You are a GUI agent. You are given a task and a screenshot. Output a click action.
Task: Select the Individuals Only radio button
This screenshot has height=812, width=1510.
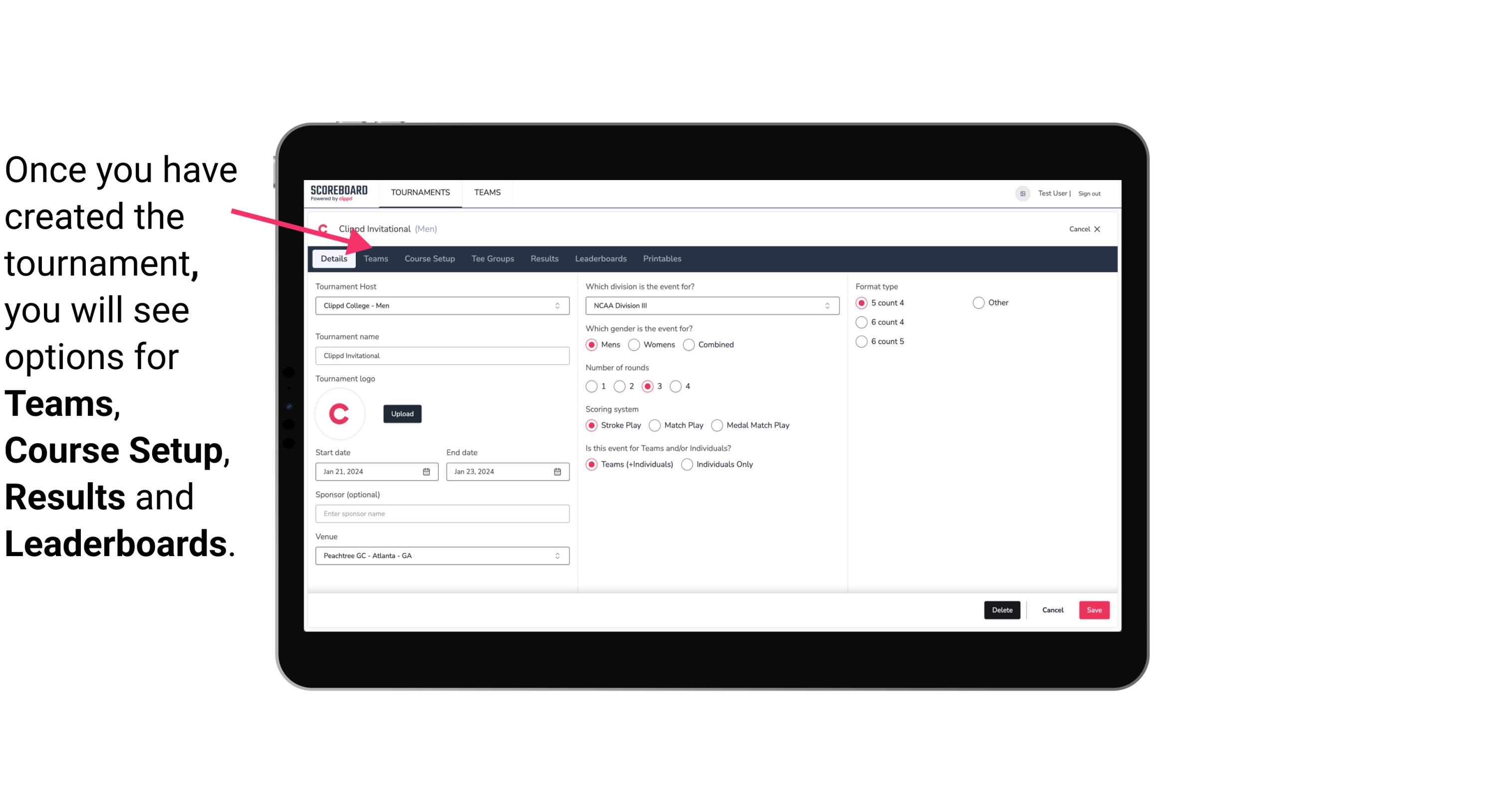click(686, 464)
